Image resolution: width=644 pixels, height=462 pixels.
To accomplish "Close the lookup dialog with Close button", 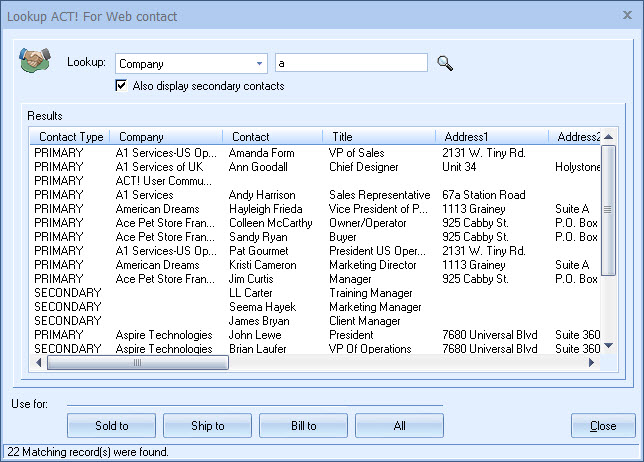I will (603, 425).
